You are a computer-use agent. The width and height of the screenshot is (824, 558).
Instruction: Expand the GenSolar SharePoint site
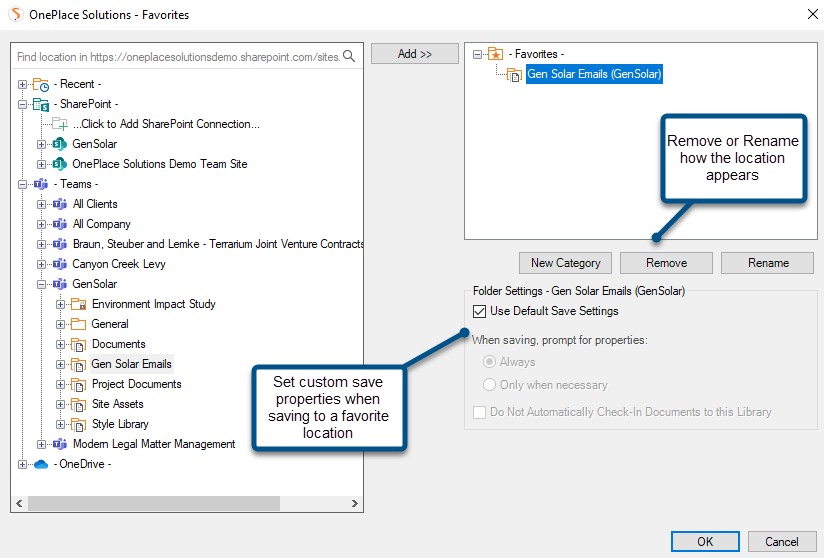coord(41,144)
